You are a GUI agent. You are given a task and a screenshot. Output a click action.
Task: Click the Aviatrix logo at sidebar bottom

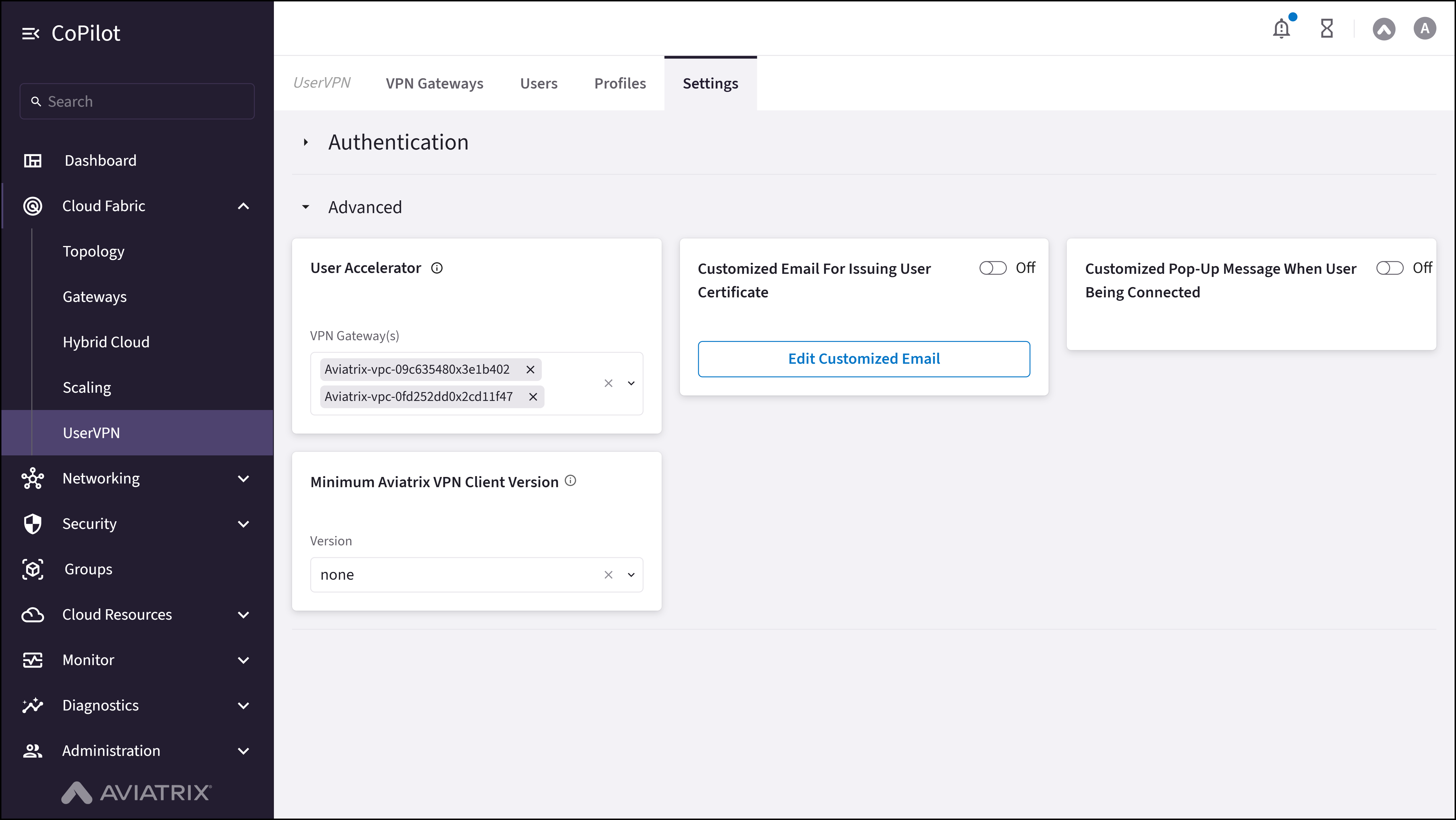click(136, 792)
